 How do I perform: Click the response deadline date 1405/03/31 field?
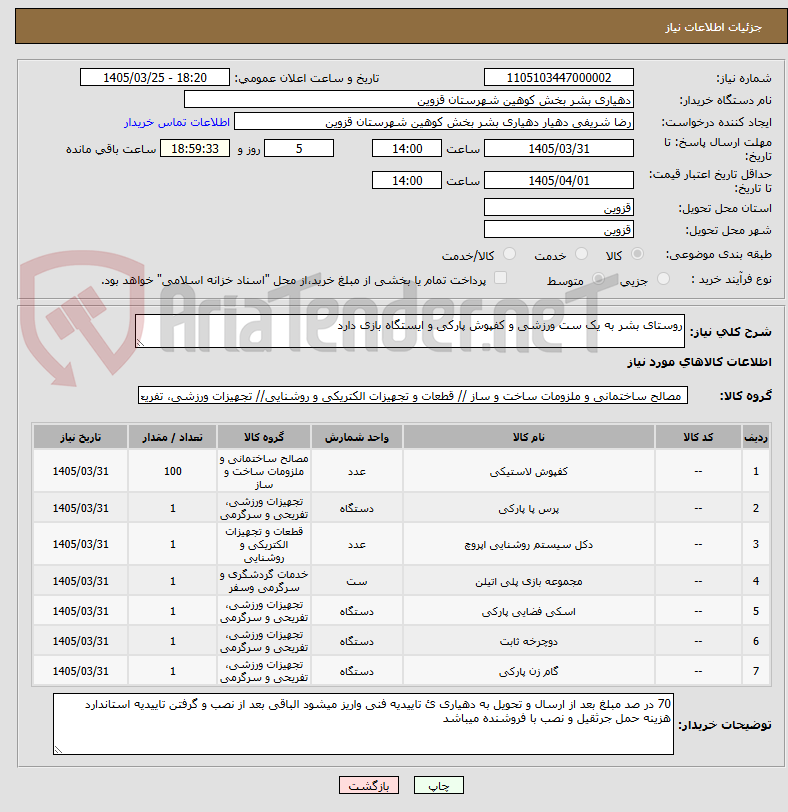[x=559, y=149]
